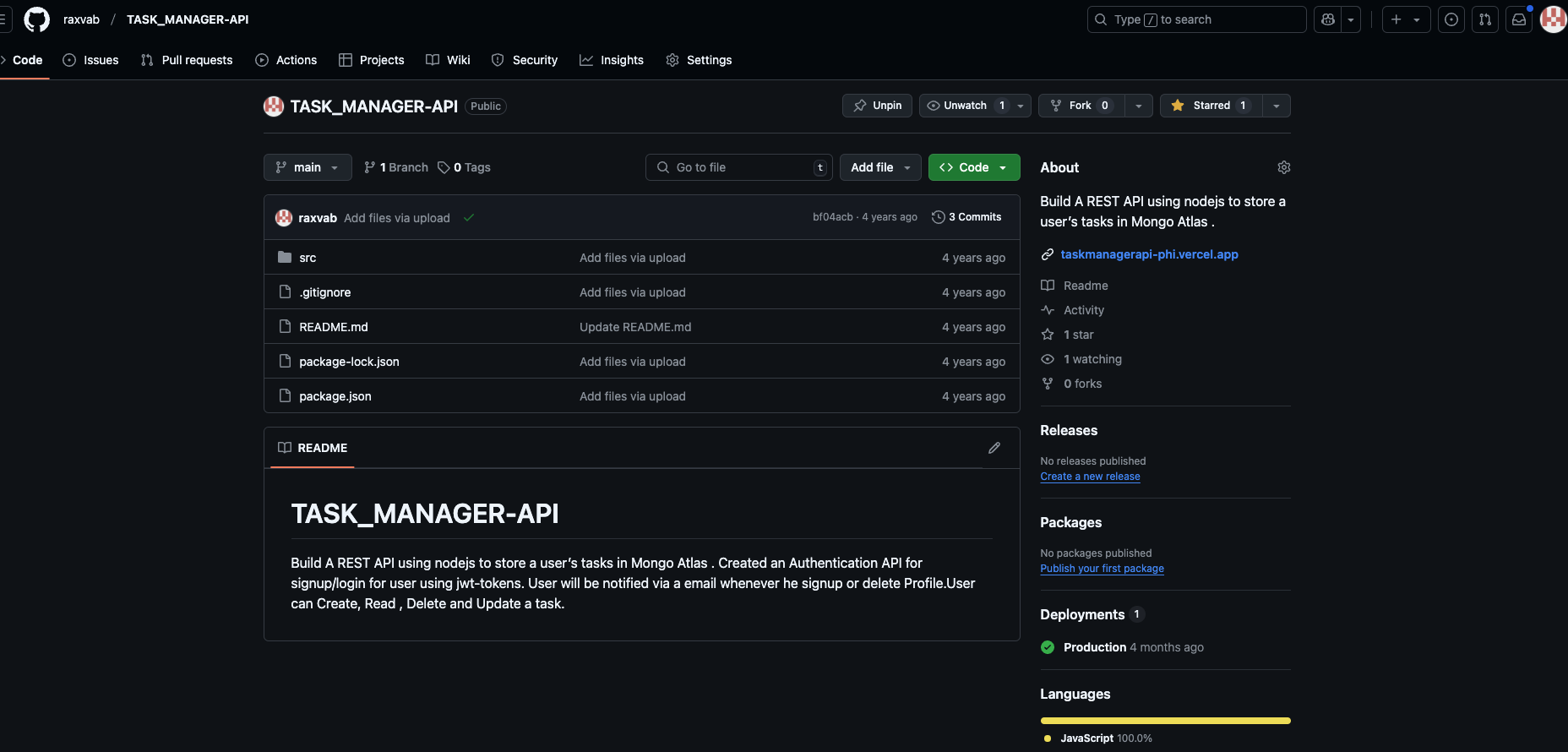Expand the Unwatch notifications dropdown
Image resolution: width=1568 pixels, height=752 pixels.
tap(975, 106)
